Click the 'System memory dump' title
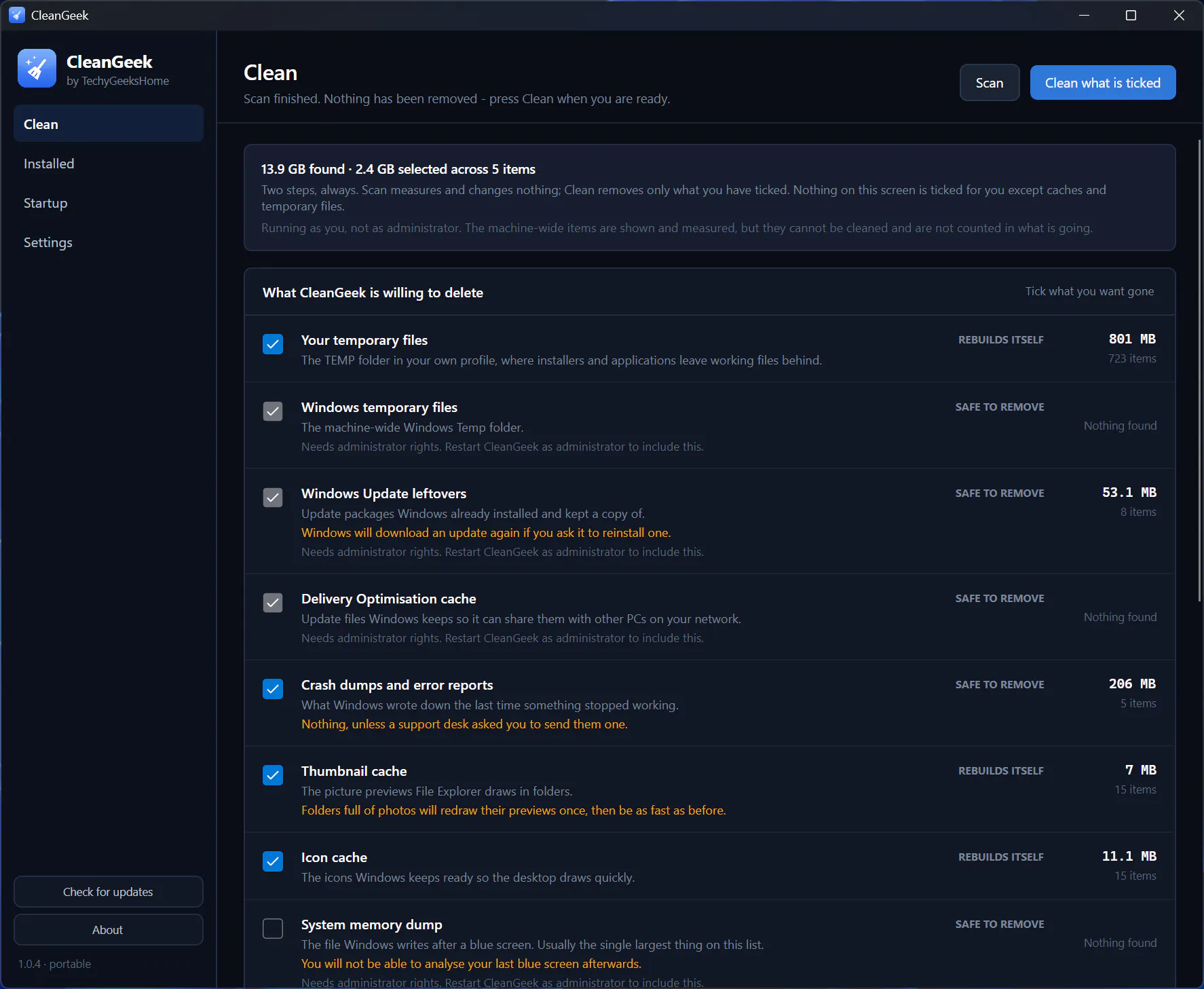The image size is (1204, 989). 372,925
